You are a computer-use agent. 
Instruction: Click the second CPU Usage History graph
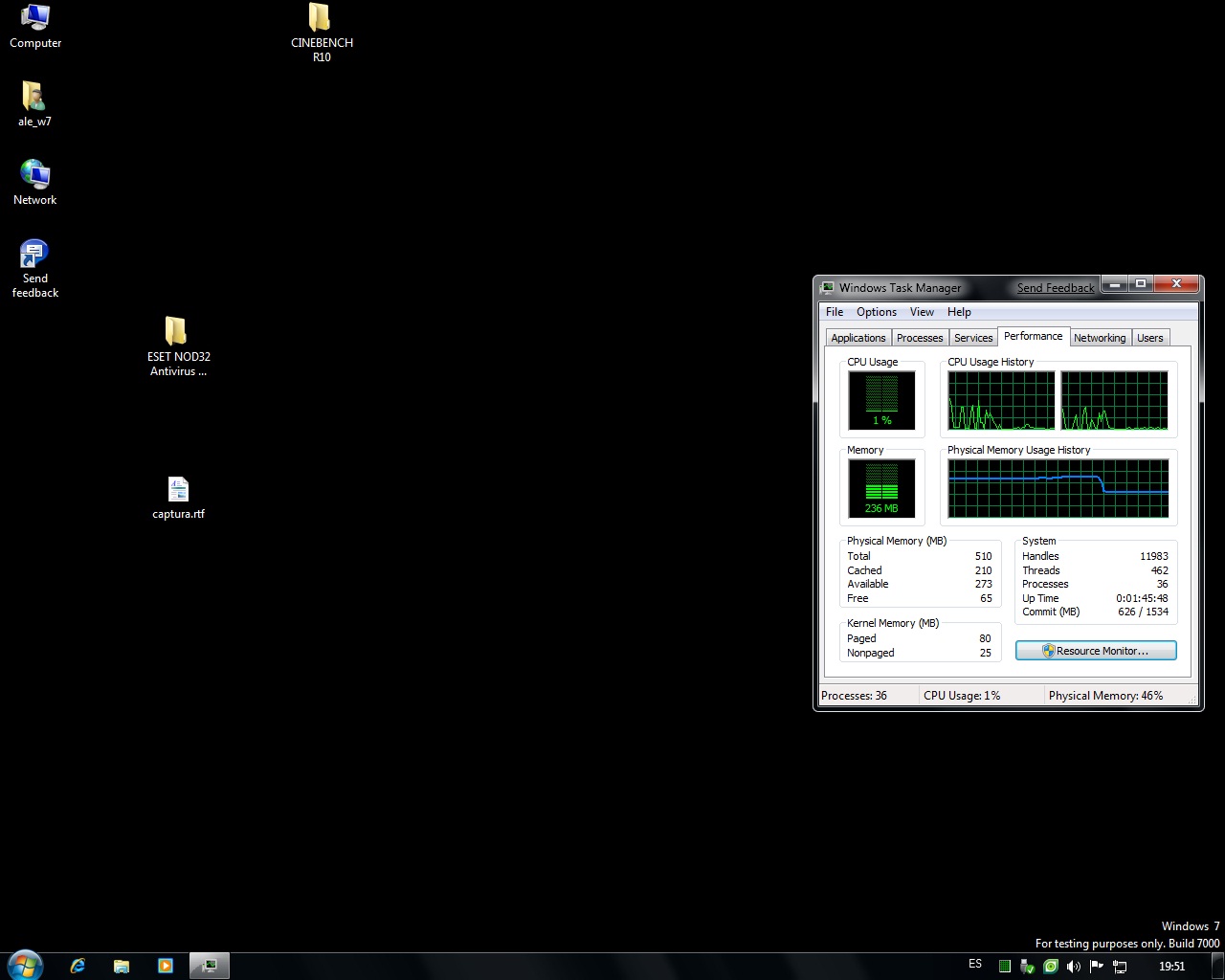1114,400
